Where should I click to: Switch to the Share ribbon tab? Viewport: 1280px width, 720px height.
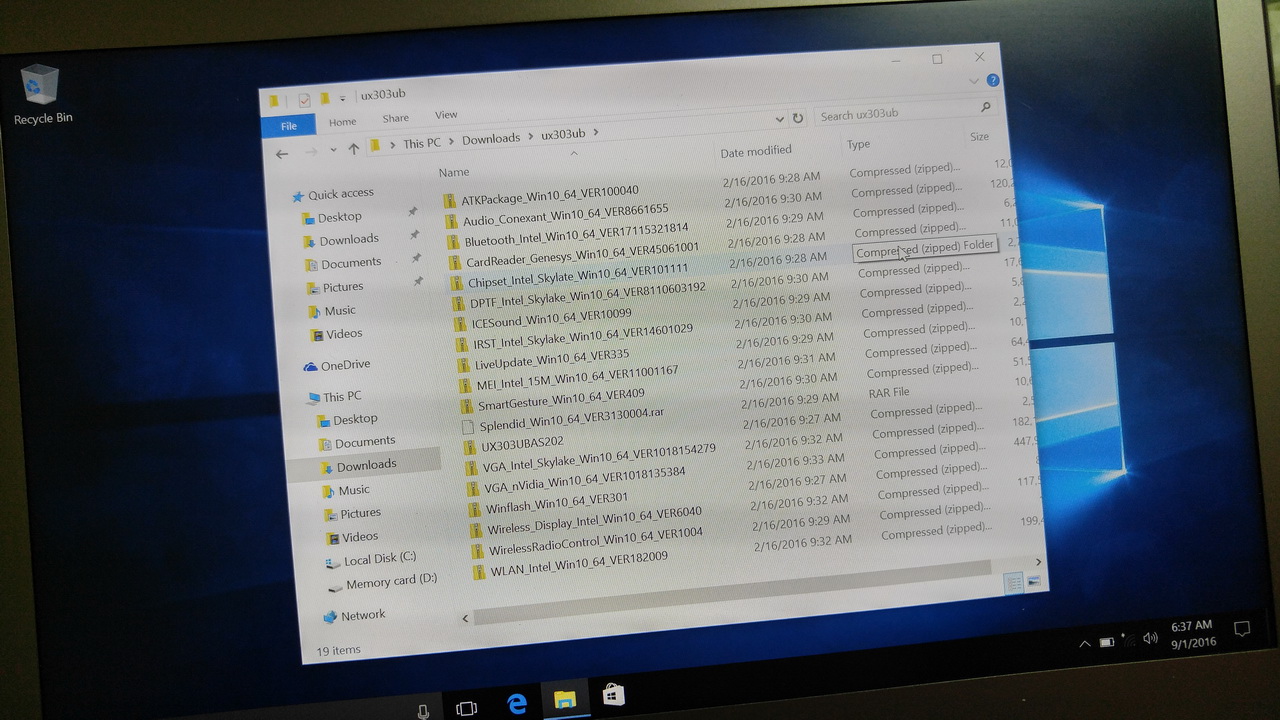pos(395,118)
